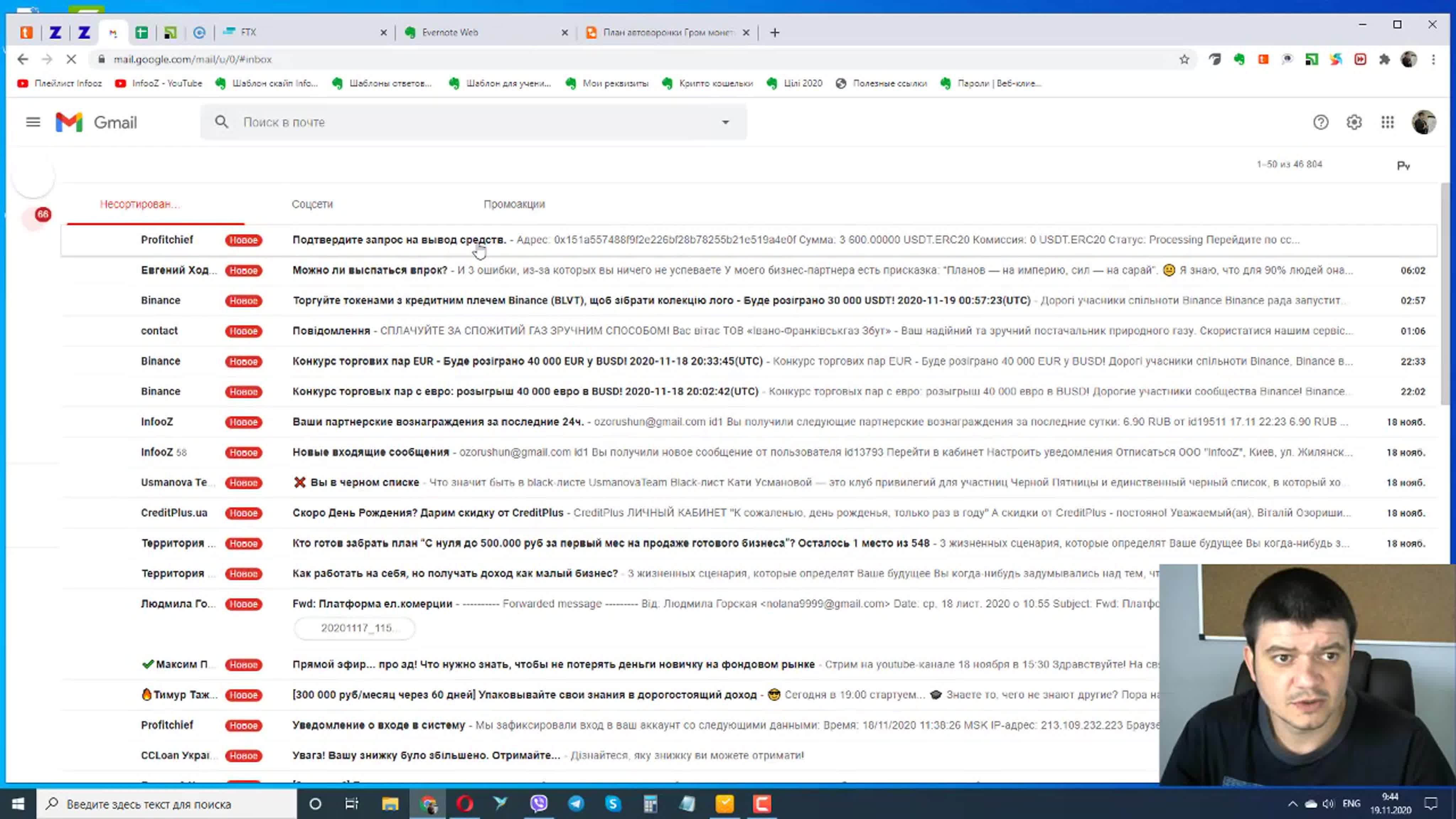Open Usmanova Вы в черном списке email
This screenshot has height=819, width=1456.
(x=749, y=483)
